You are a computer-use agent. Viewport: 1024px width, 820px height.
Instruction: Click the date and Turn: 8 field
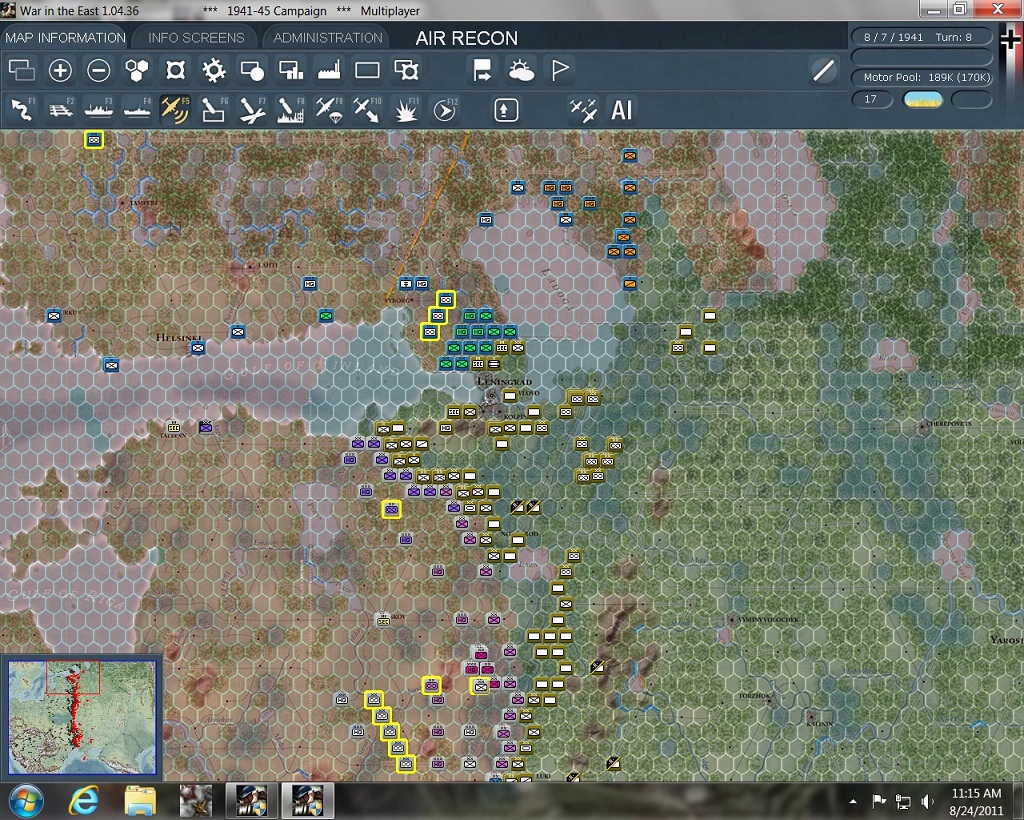pyautogui.click(x=921, y=37)
